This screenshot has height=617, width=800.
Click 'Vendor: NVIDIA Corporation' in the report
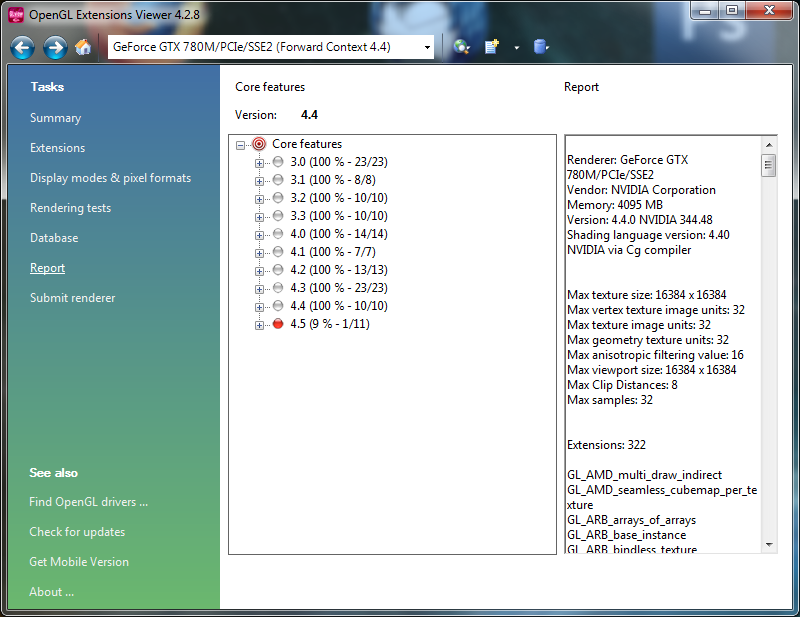tap(641, 190)
